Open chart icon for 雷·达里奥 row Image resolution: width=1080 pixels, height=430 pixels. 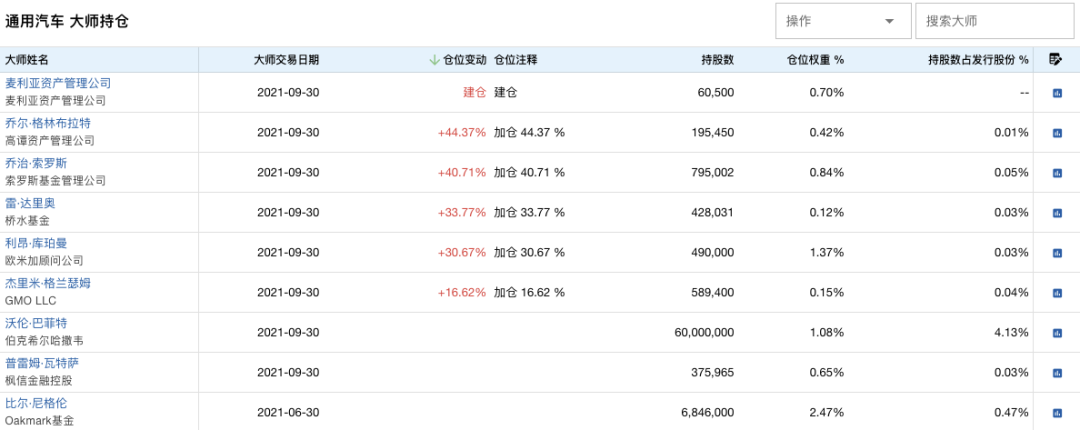1057,213
